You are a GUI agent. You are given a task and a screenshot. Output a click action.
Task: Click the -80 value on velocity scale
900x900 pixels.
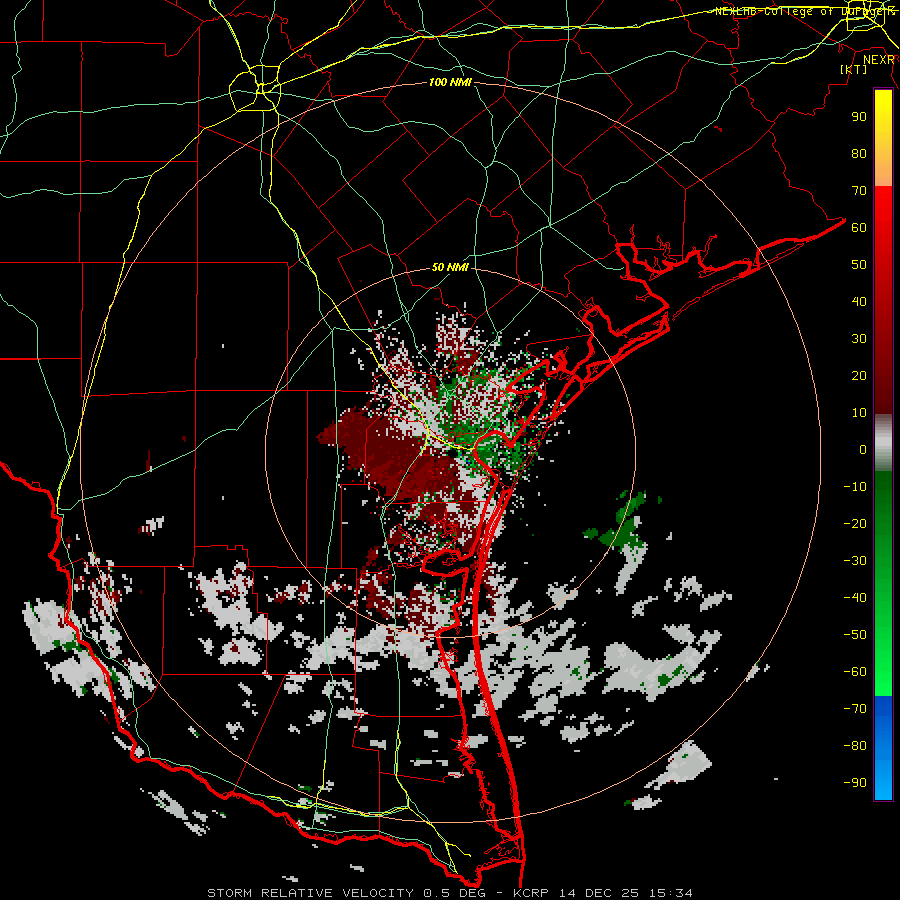tap(855, 746)
